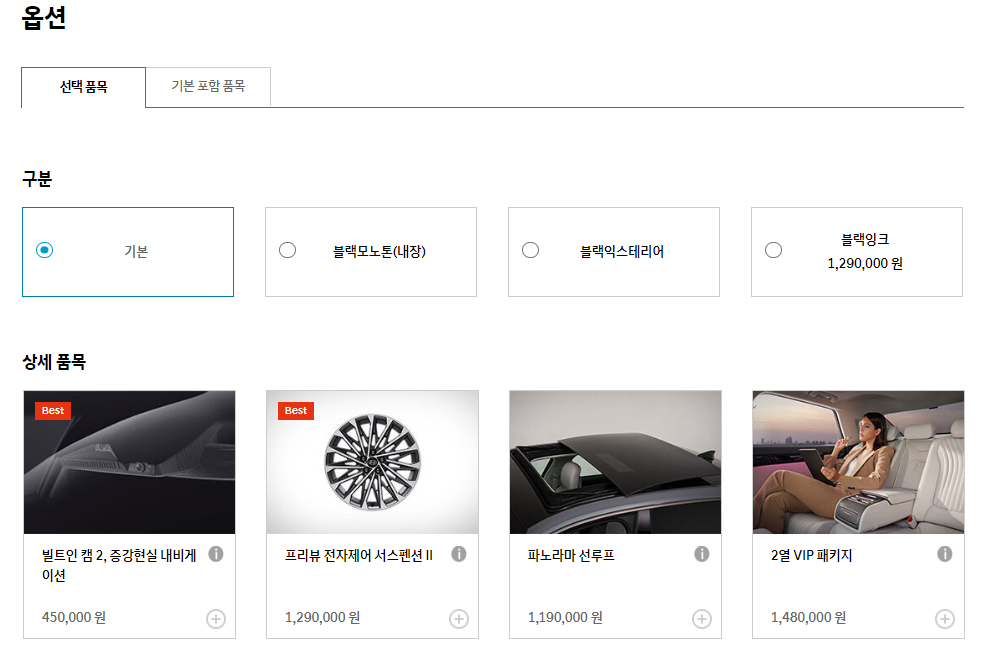Click the 1,290,000 원 price under 블랙잉크
Viewport: 988px width, 649px height.
[865, 263]
